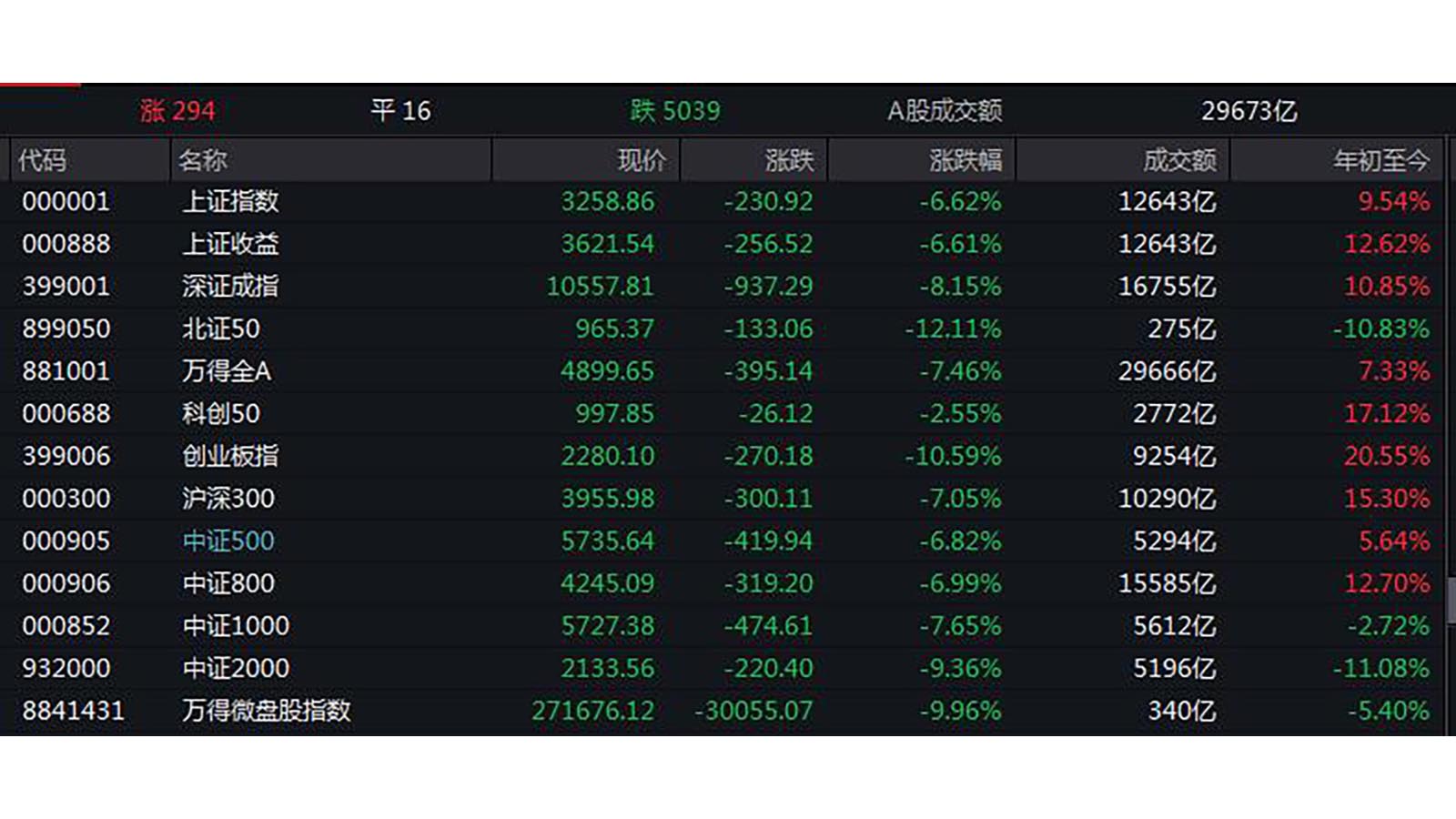
Task: Select the 上证收益 row name
Action: click(230, 244)
